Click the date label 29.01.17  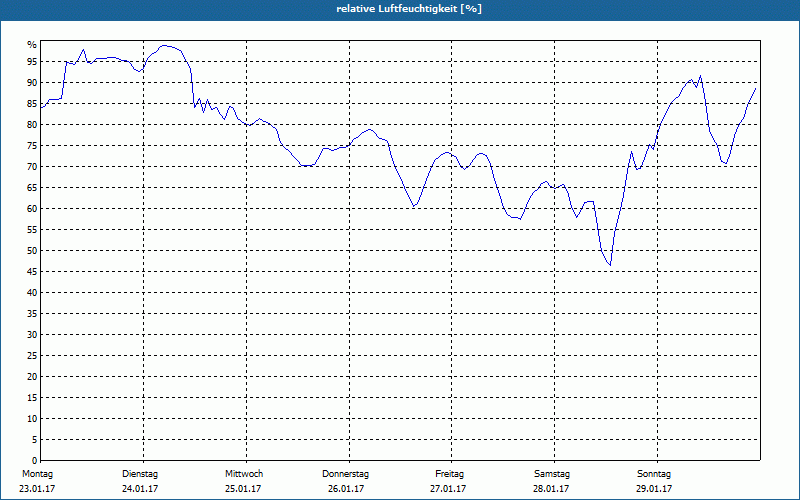click(654, 489)
